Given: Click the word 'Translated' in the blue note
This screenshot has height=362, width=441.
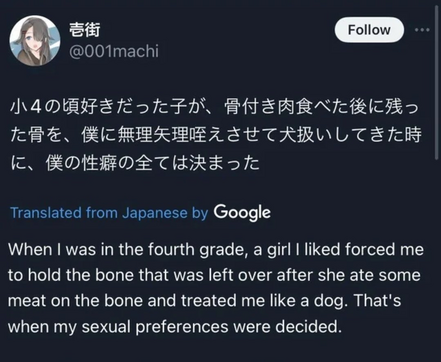Looking at the screenshot, I should [46, 213].
